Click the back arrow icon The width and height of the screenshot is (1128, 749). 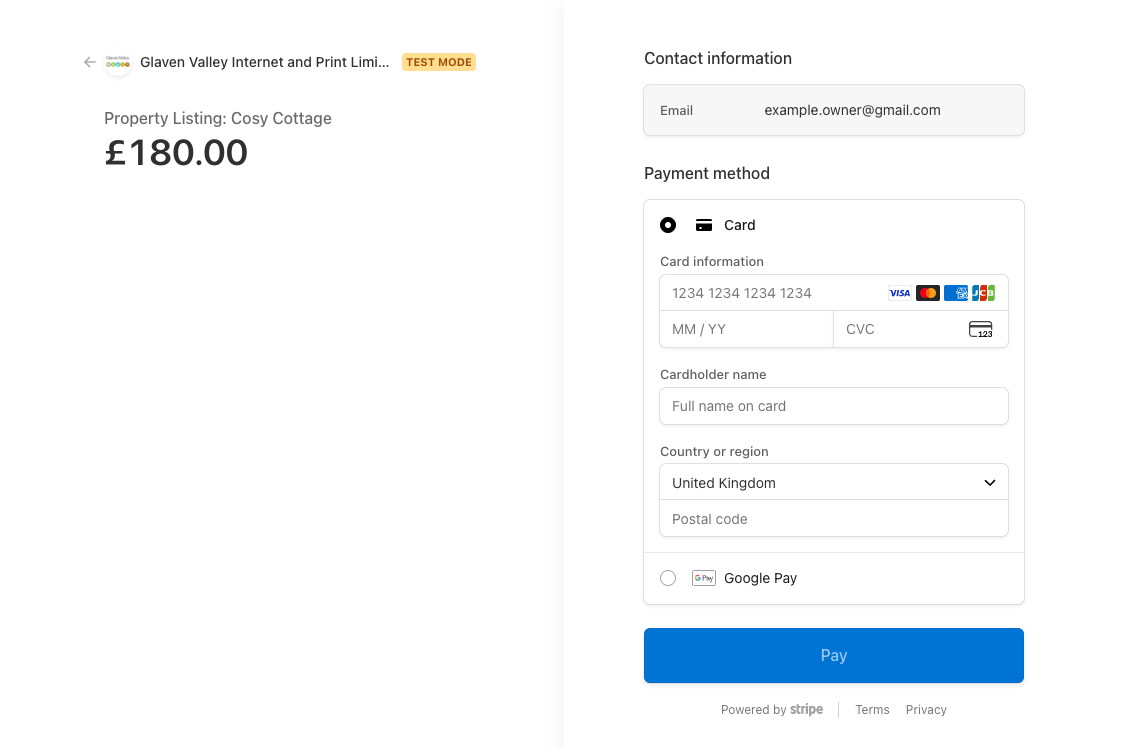90,62
